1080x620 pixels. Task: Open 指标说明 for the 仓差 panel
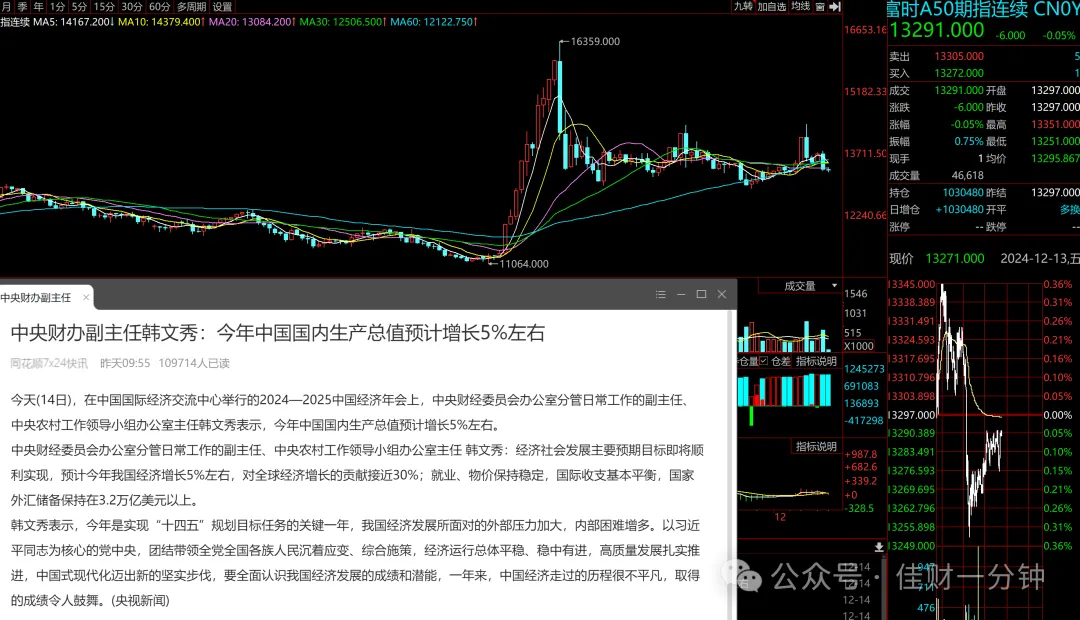click(x=816, y=361)
